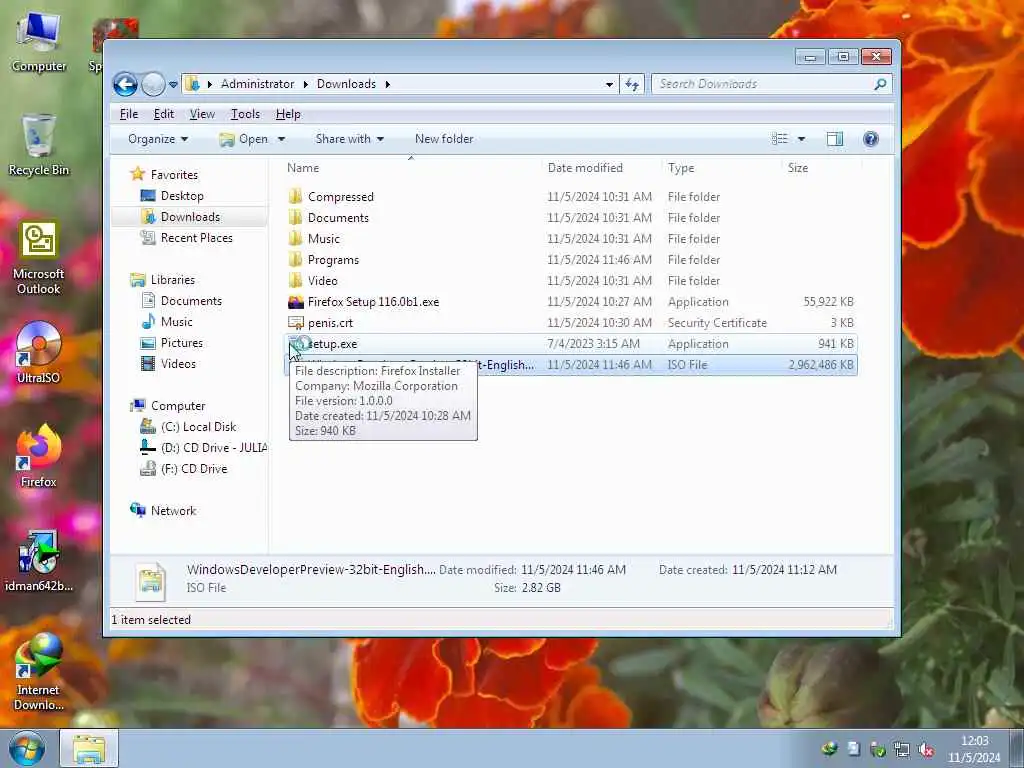Expand the address bar history dropdown

tap(609, 84)
